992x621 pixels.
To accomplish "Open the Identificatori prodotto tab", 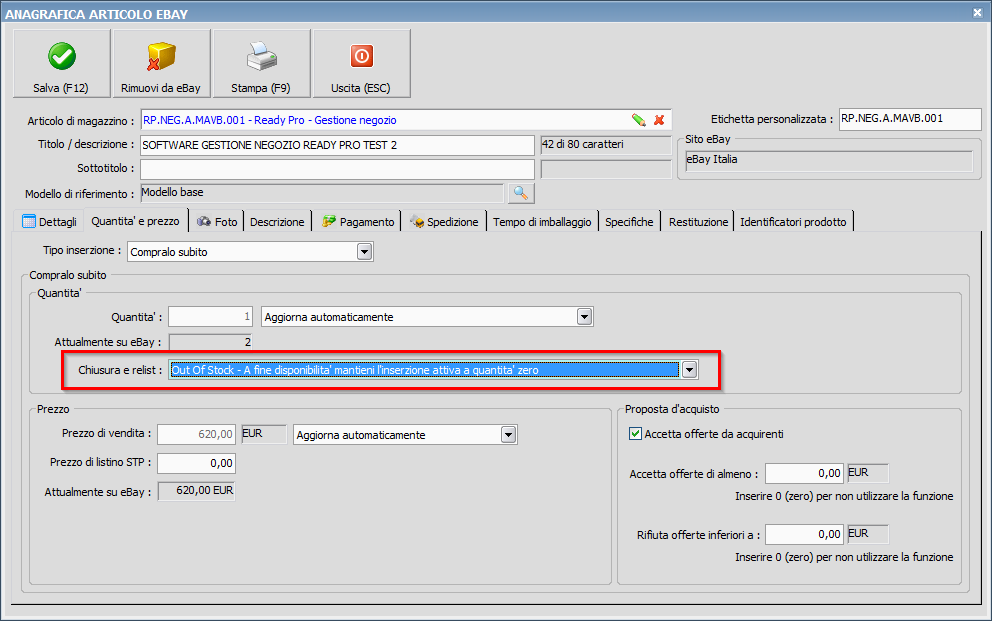I will point(793,221).
